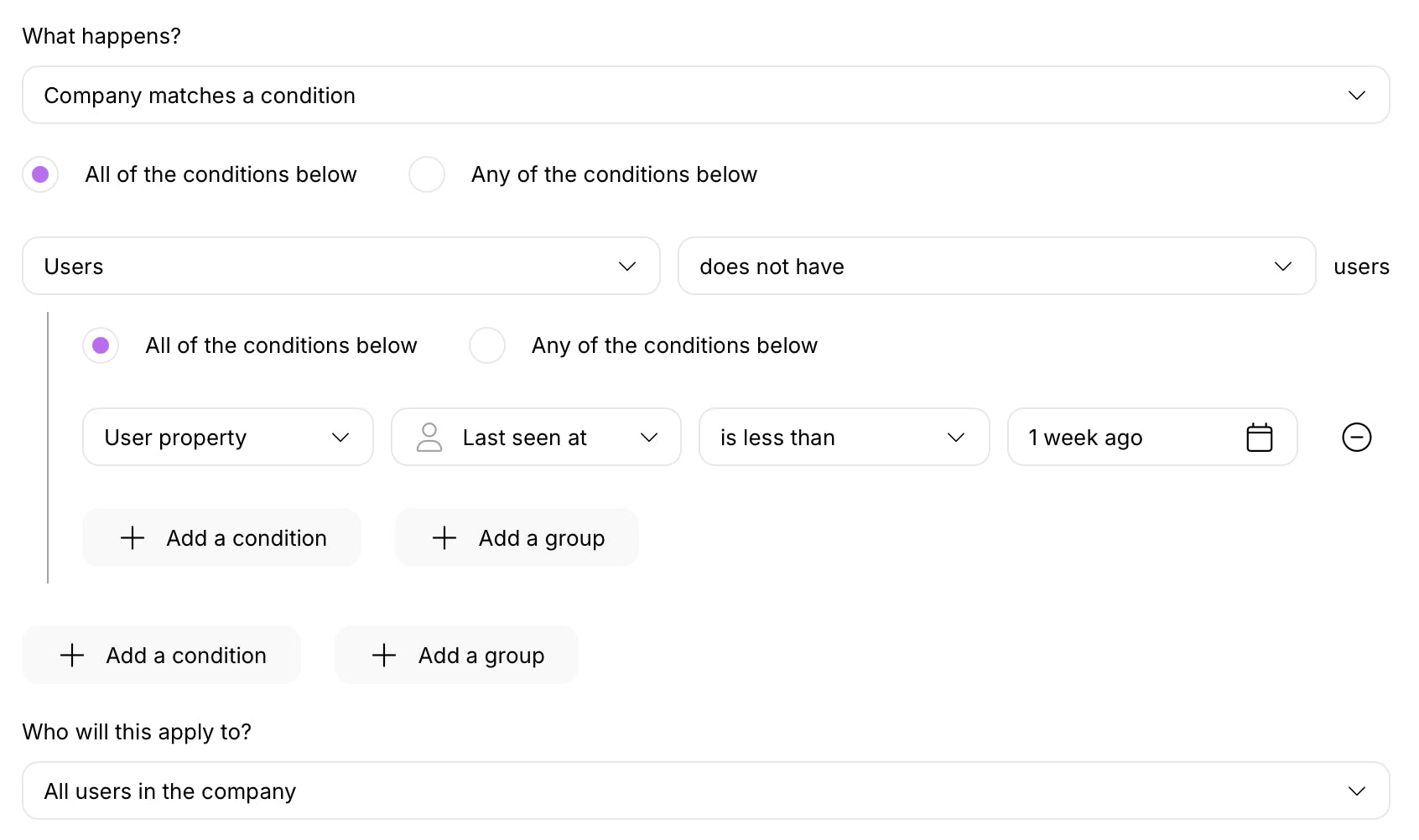Choose nested 'Any of the conditions below' radio

487,345
